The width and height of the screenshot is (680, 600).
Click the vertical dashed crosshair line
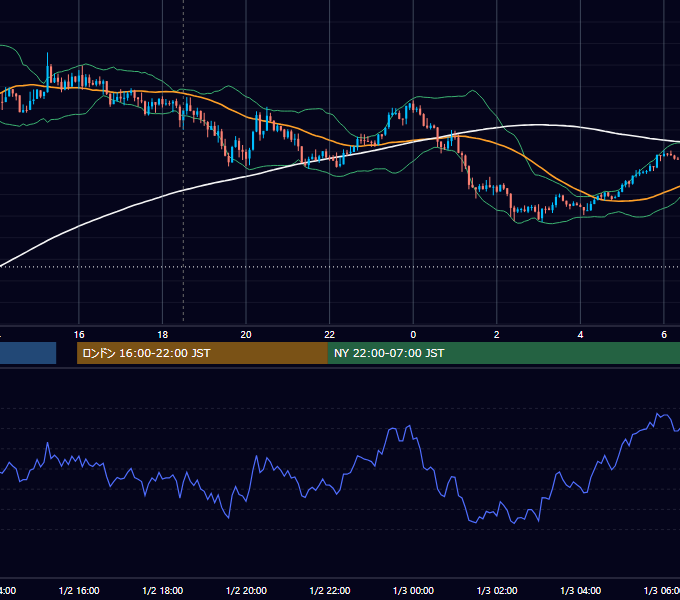183,162
